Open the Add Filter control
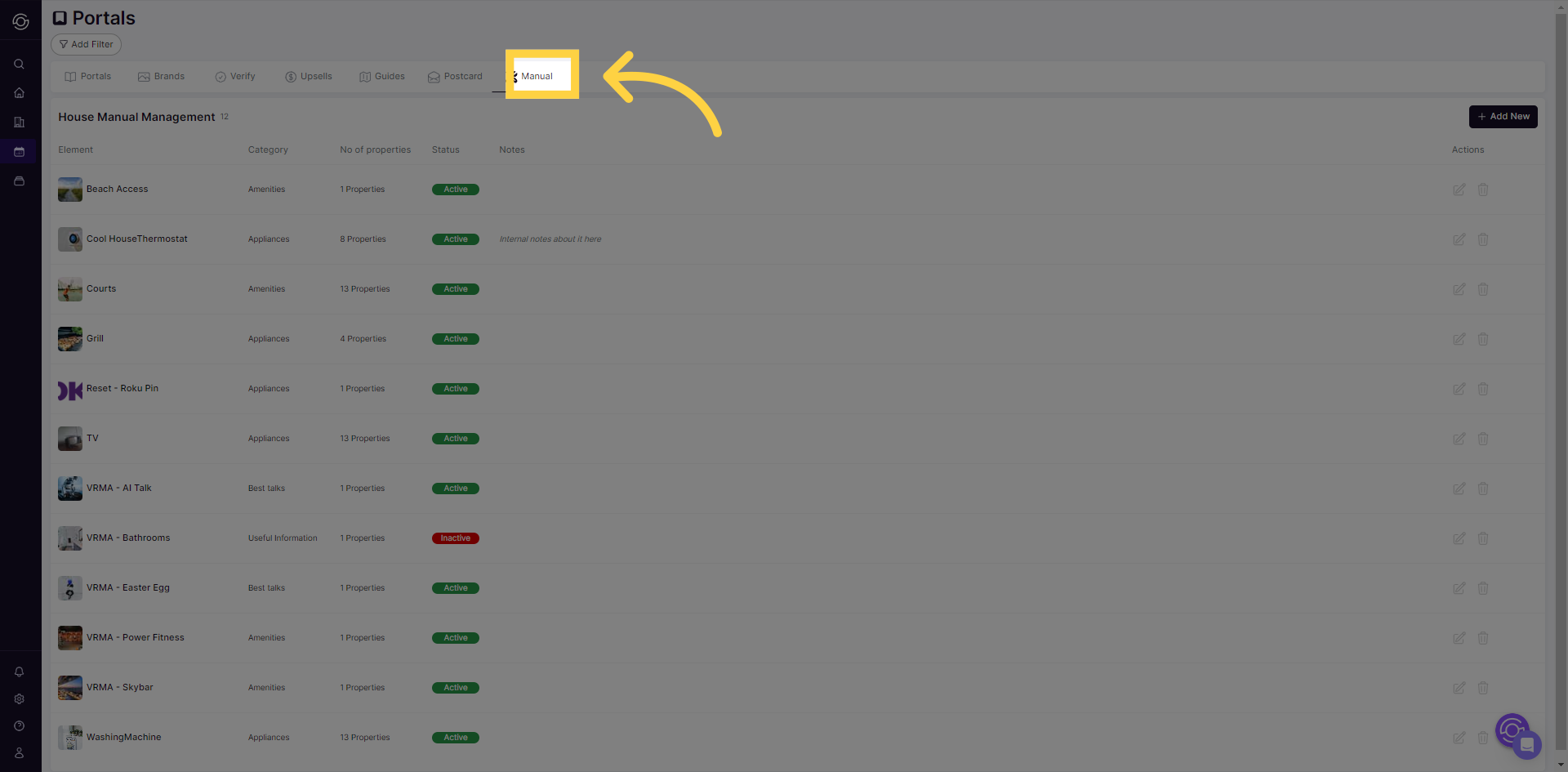This screenshot has height=772, width=1568. point(85,44)
